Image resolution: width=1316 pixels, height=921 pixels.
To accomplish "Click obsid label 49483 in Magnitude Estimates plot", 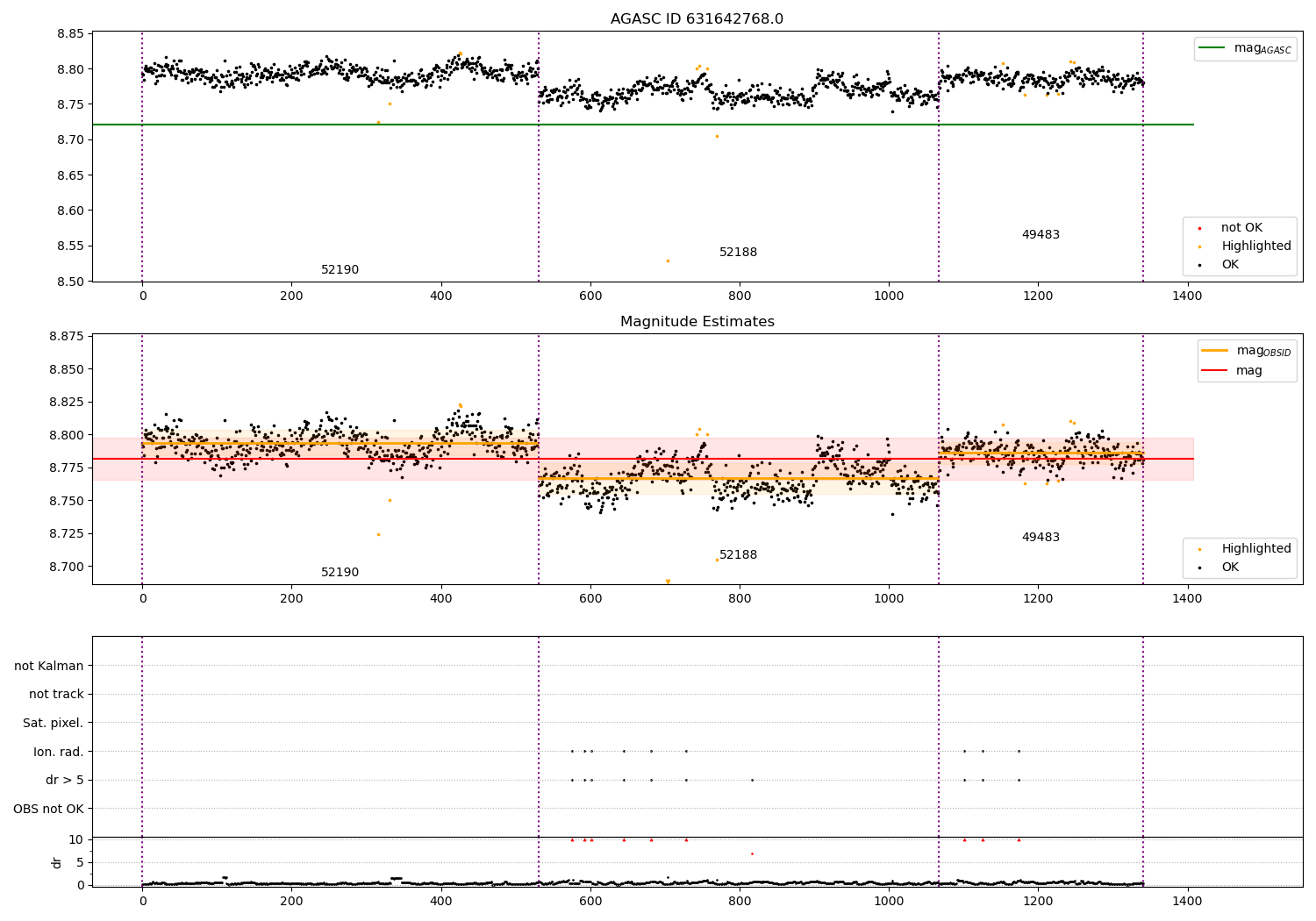I will pyautogui.click(x=1041, y=538).
